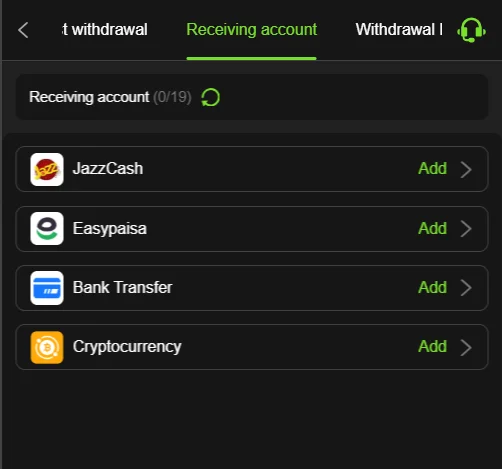Image resolution: width=502 pixels, height=469 pixels.
Task: Expand JazzCash row chevron arrow
Action: tap(466, 169)
